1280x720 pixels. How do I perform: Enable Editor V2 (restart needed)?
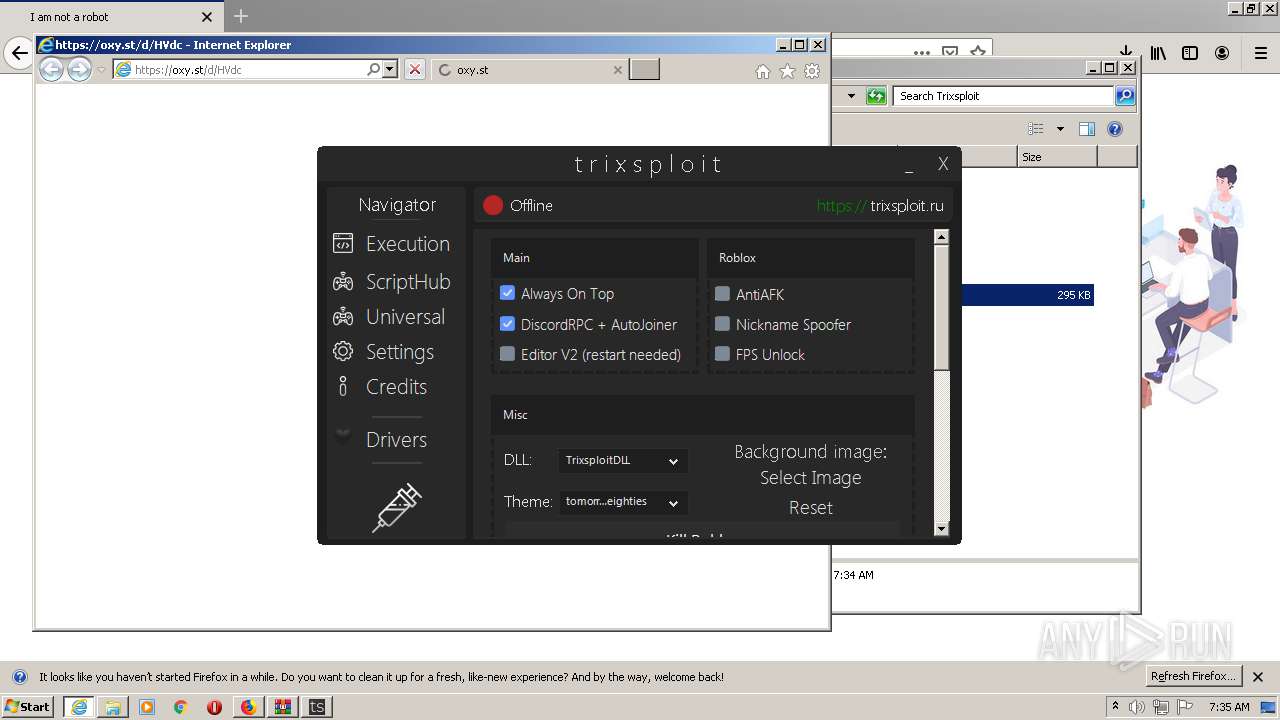click(507, 354)
